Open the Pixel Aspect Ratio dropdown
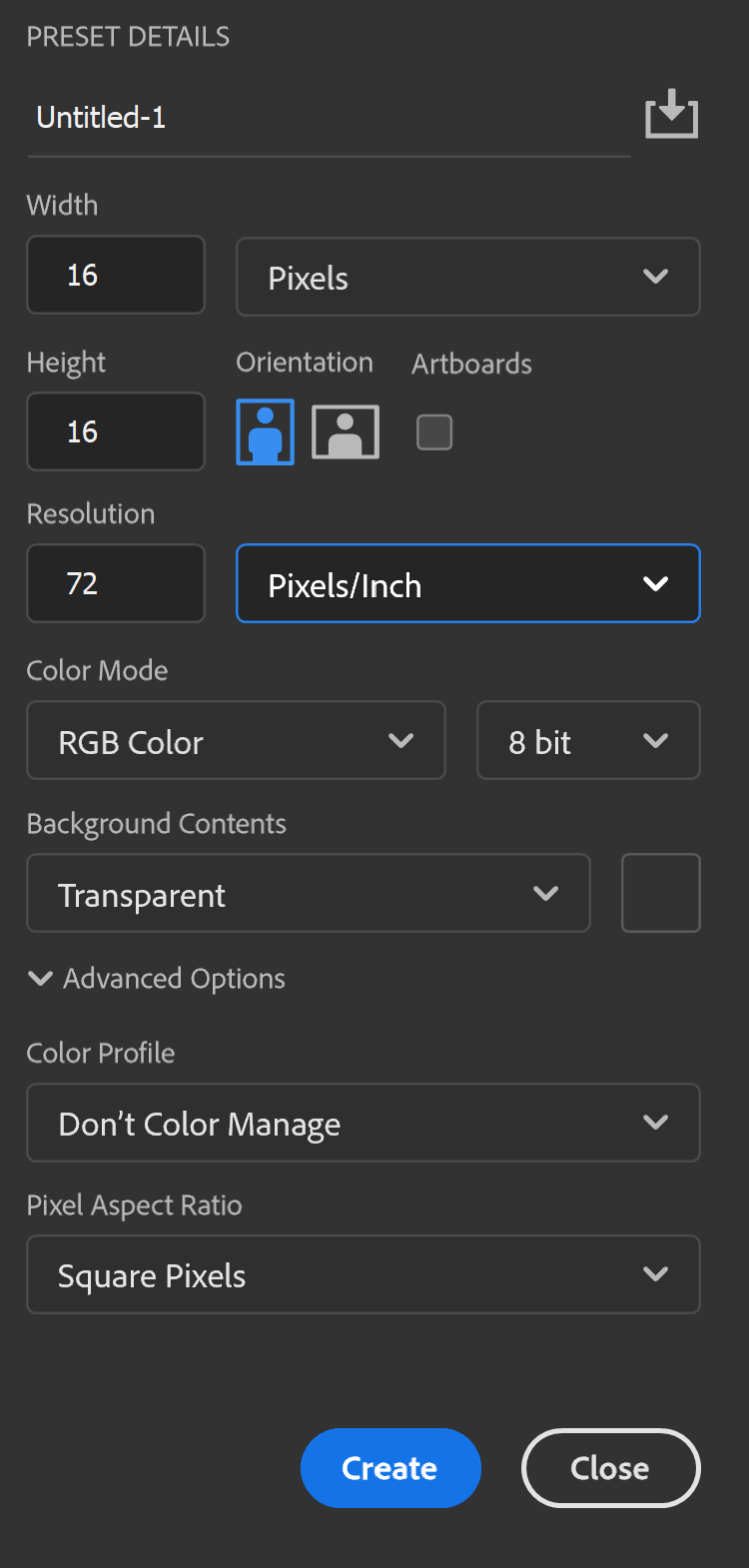 (x=363, y=1275)
